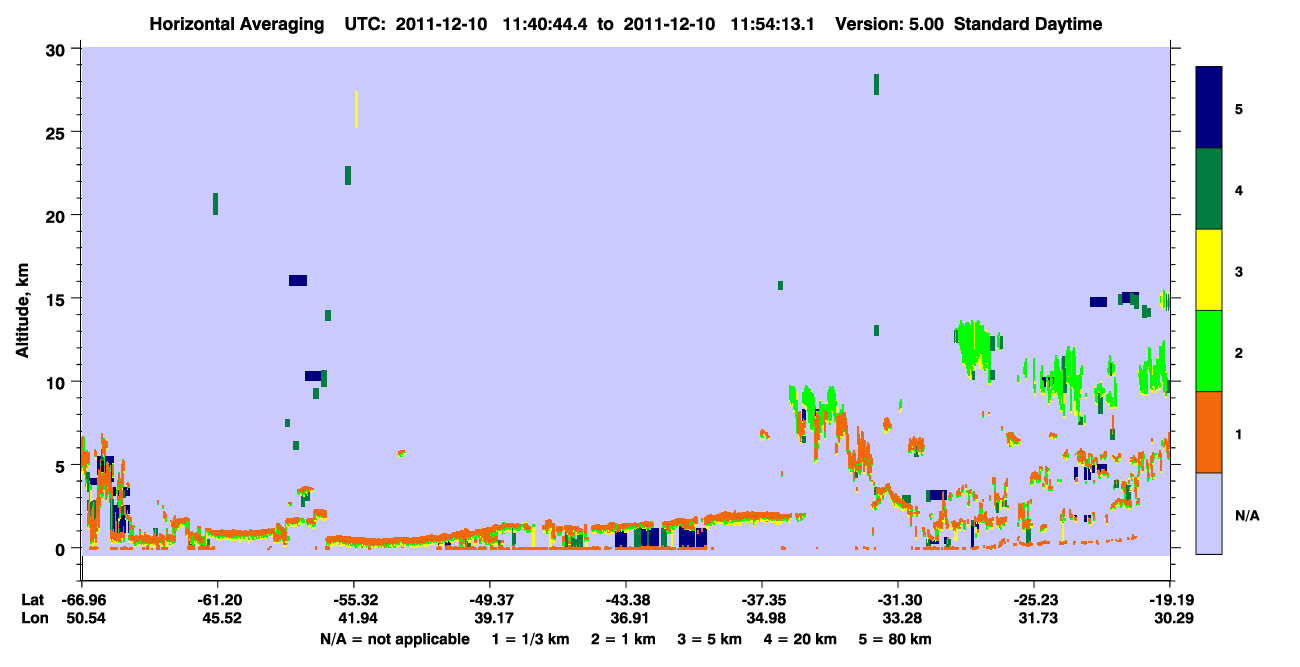
Task: Click latitude value -61.20
Action: pos(217,600)
